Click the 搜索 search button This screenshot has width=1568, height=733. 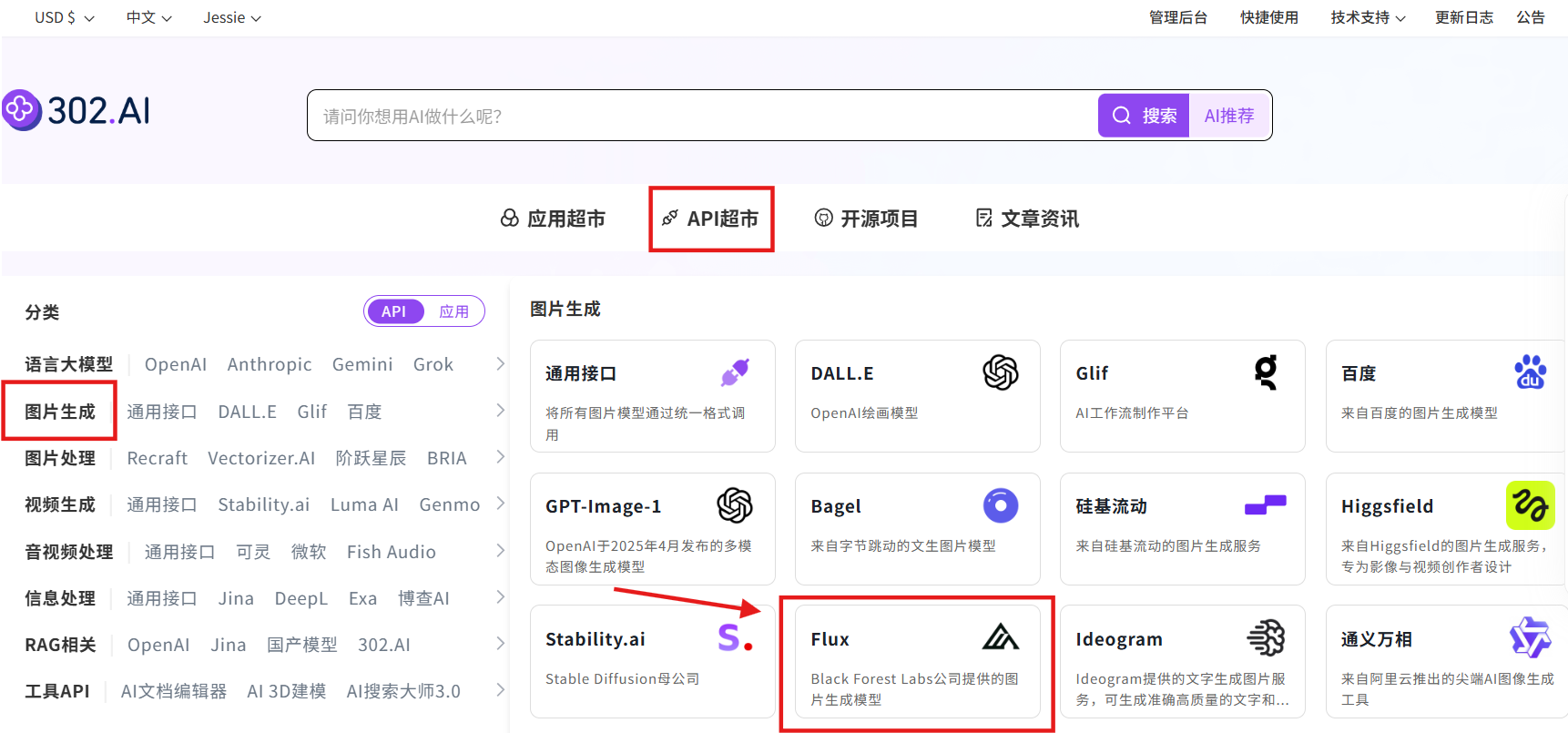pos(1144,116)
